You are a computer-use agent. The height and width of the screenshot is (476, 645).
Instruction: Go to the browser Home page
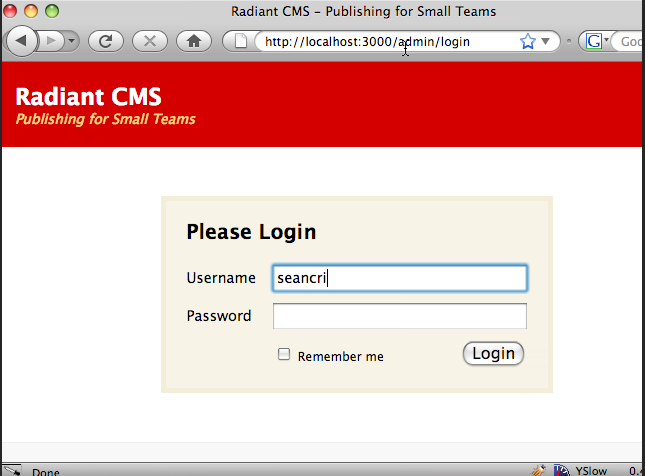point(194,41)
